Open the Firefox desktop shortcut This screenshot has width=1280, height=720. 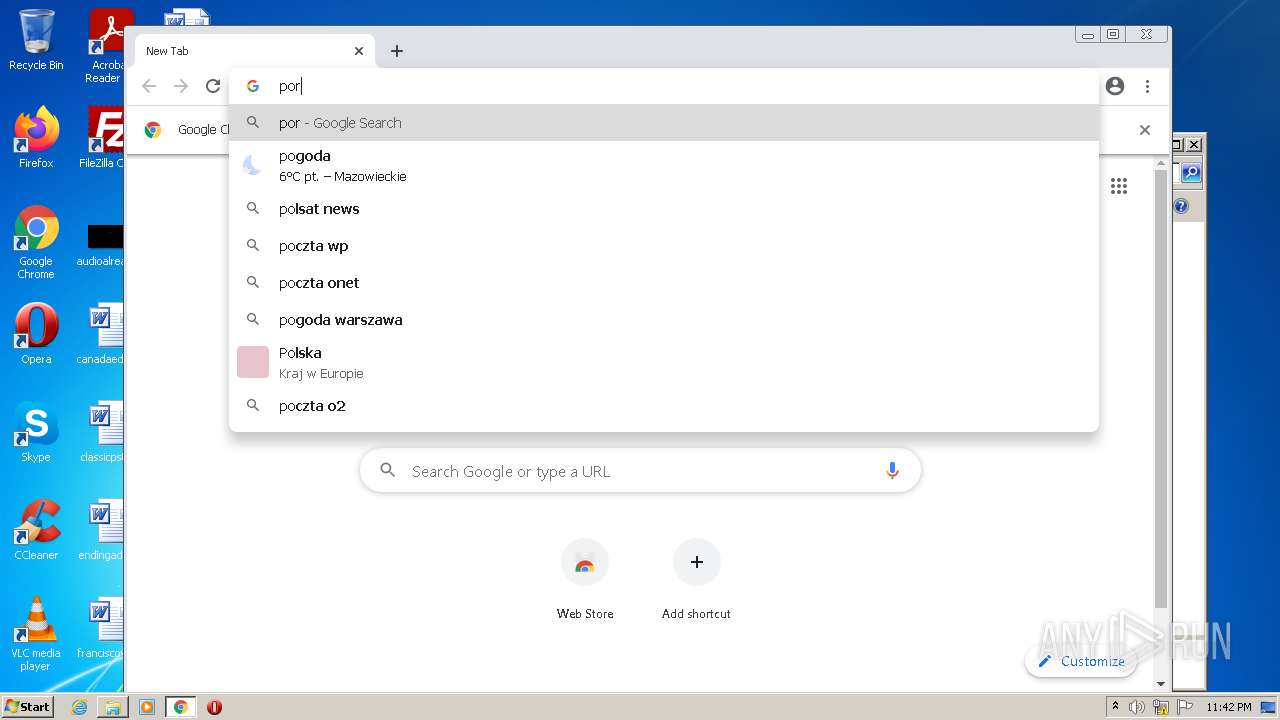pyautogui.click(x=36, y=138)
